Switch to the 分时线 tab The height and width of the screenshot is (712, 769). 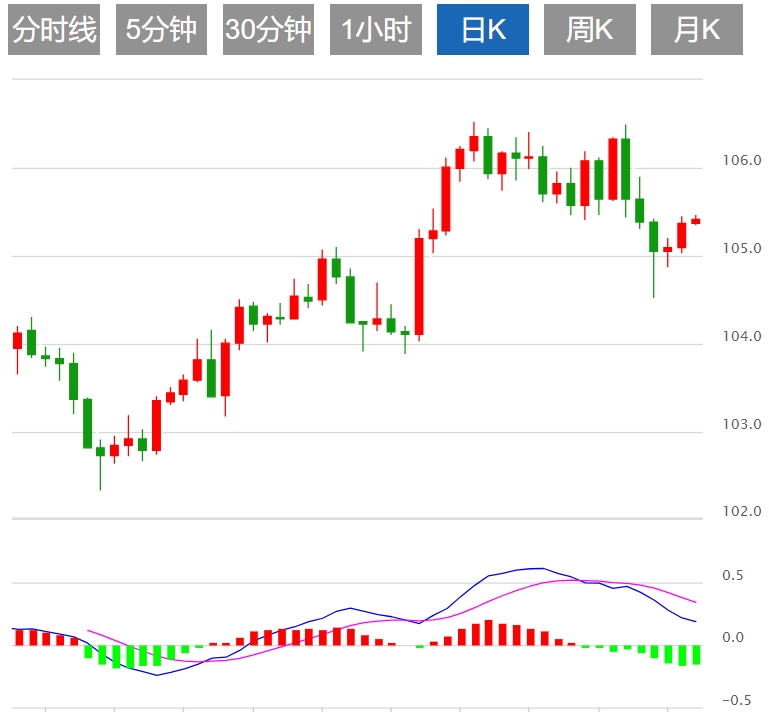point(54,29)
